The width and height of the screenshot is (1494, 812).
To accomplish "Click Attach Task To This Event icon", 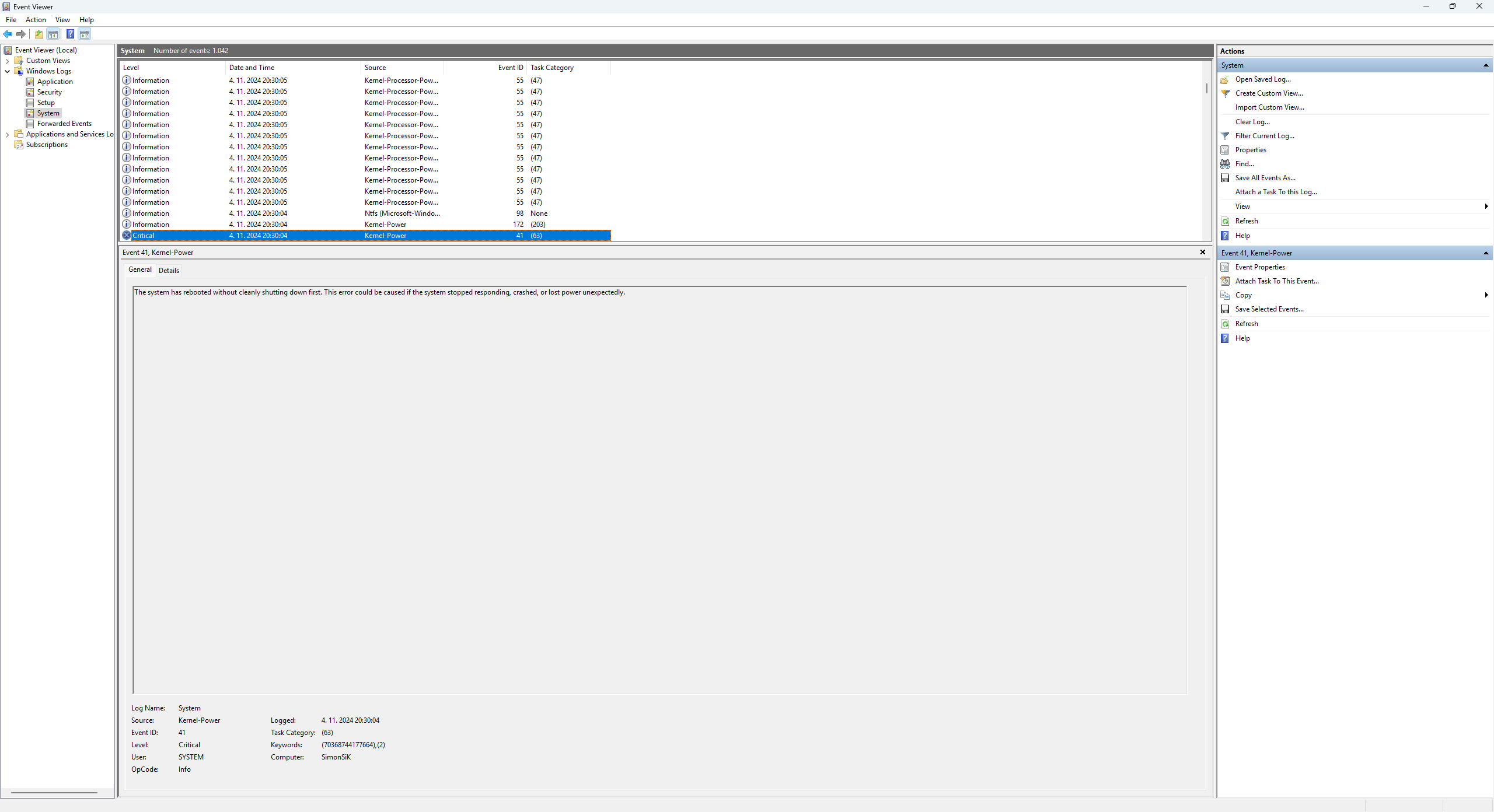I will click(1225, 281).
